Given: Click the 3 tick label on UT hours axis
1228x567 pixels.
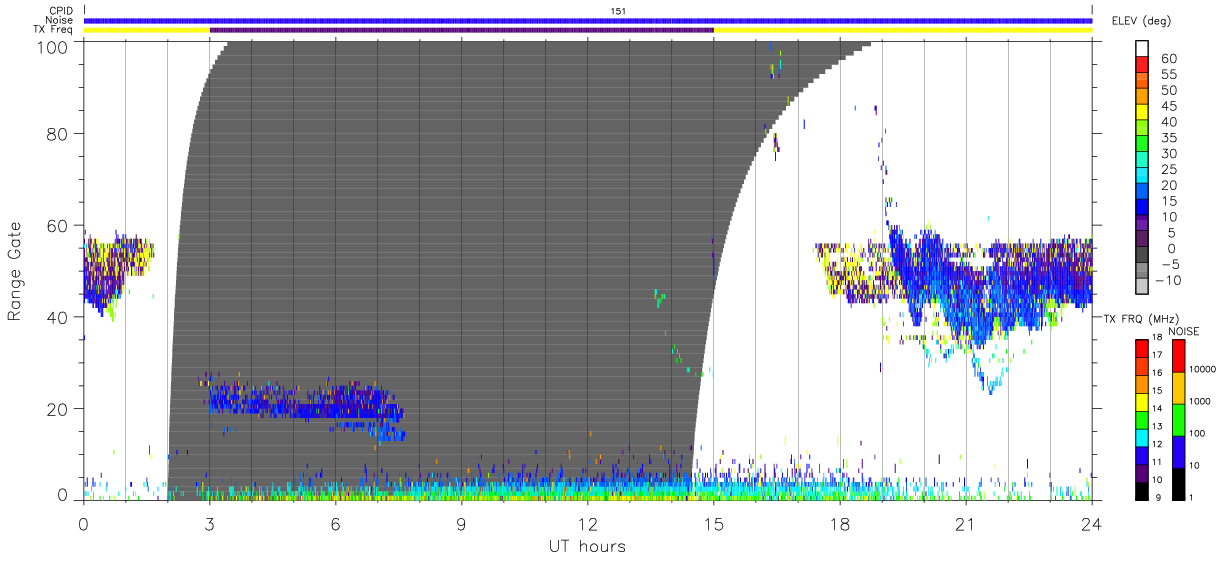Looking at the screenshot, I should click(x=210, y=522).
